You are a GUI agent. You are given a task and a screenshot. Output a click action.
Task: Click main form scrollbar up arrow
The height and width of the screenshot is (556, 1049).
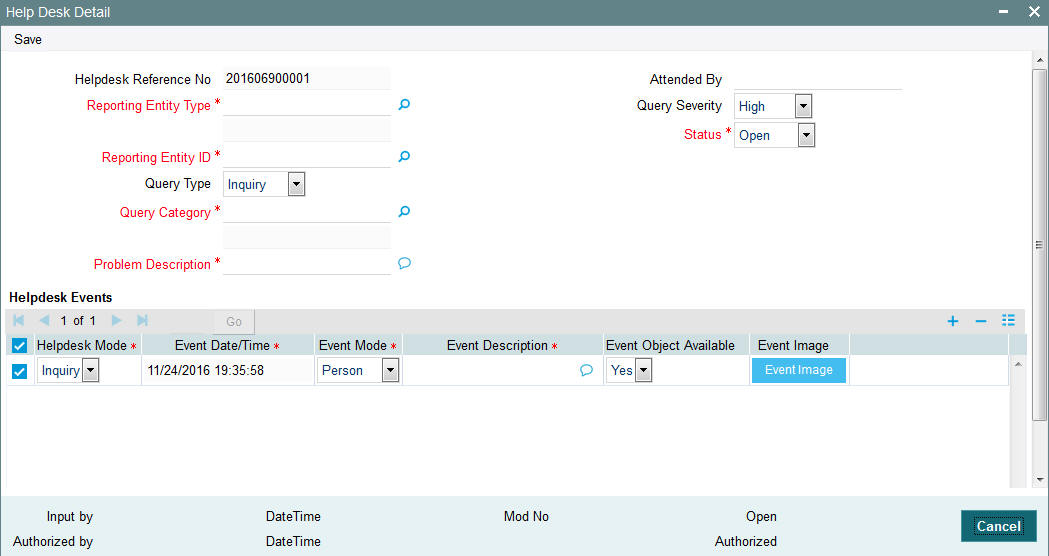click(x=1040, y=60)
